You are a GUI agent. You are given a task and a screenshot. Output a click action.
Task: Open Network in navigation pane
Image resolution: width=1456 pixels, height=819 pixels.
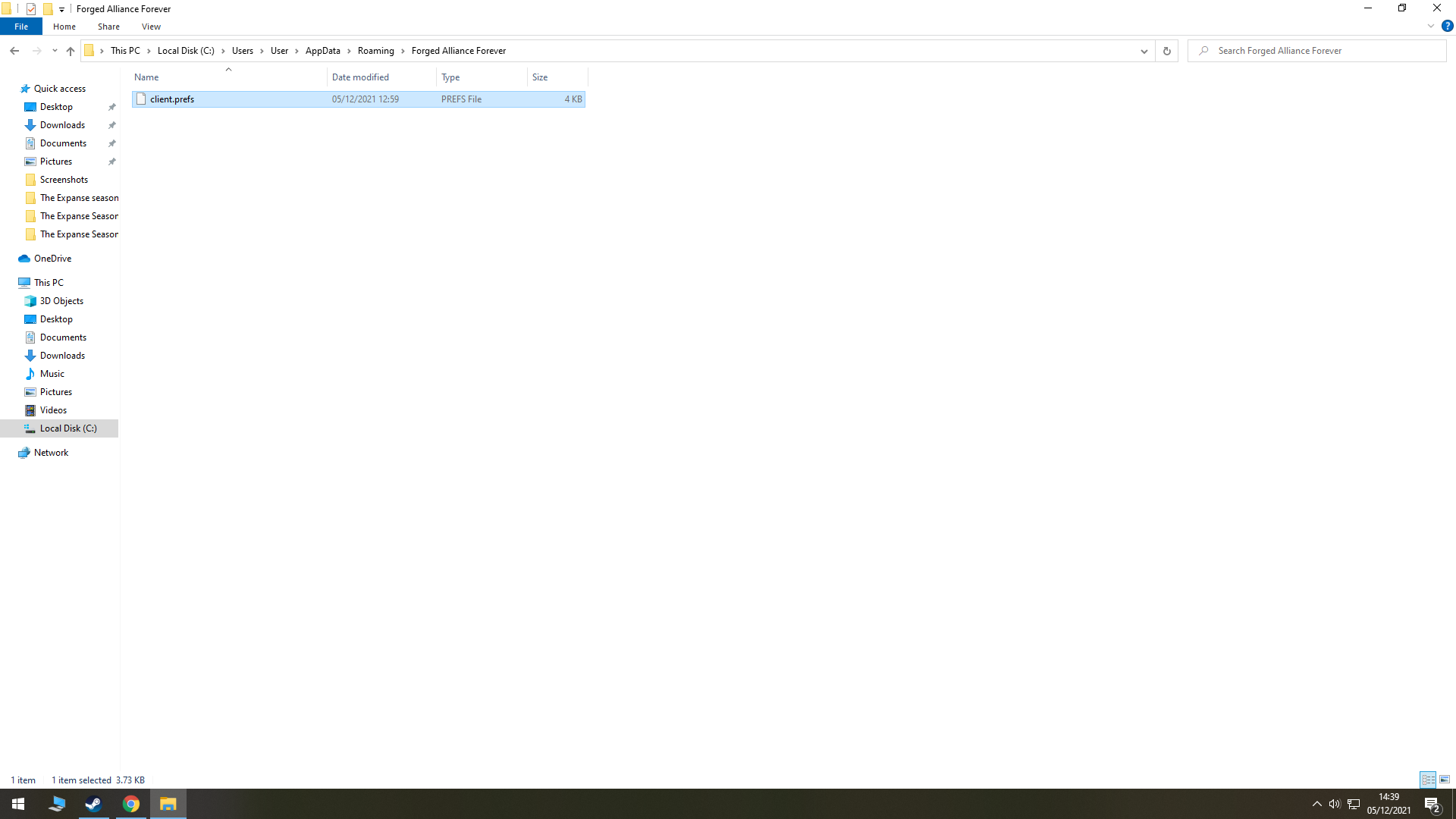[51, 453]
